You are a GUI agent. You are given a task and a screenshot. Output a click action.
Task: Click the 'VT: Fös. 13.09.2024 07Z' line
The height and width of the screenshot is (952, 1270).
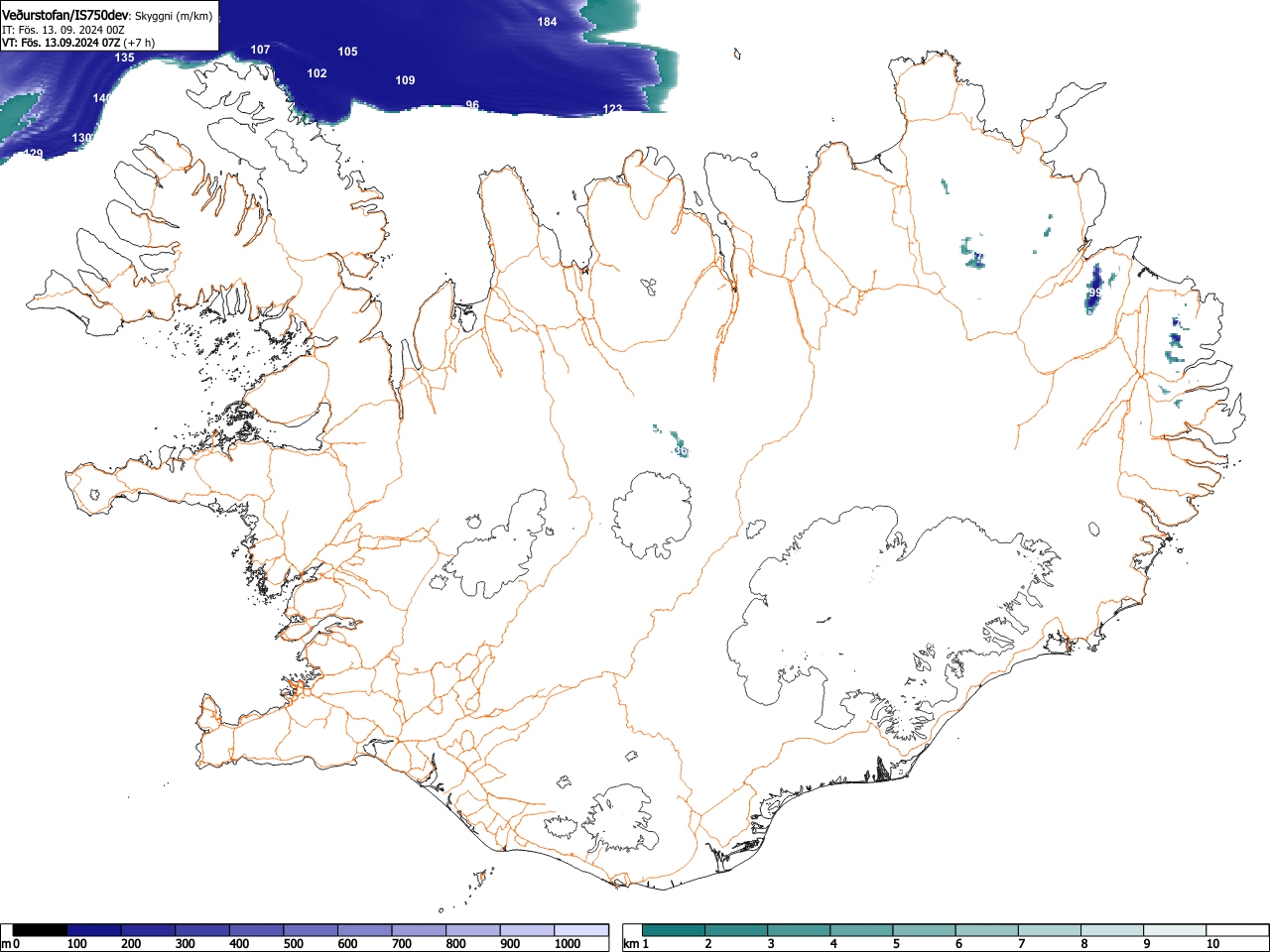[x=62, y=43]
